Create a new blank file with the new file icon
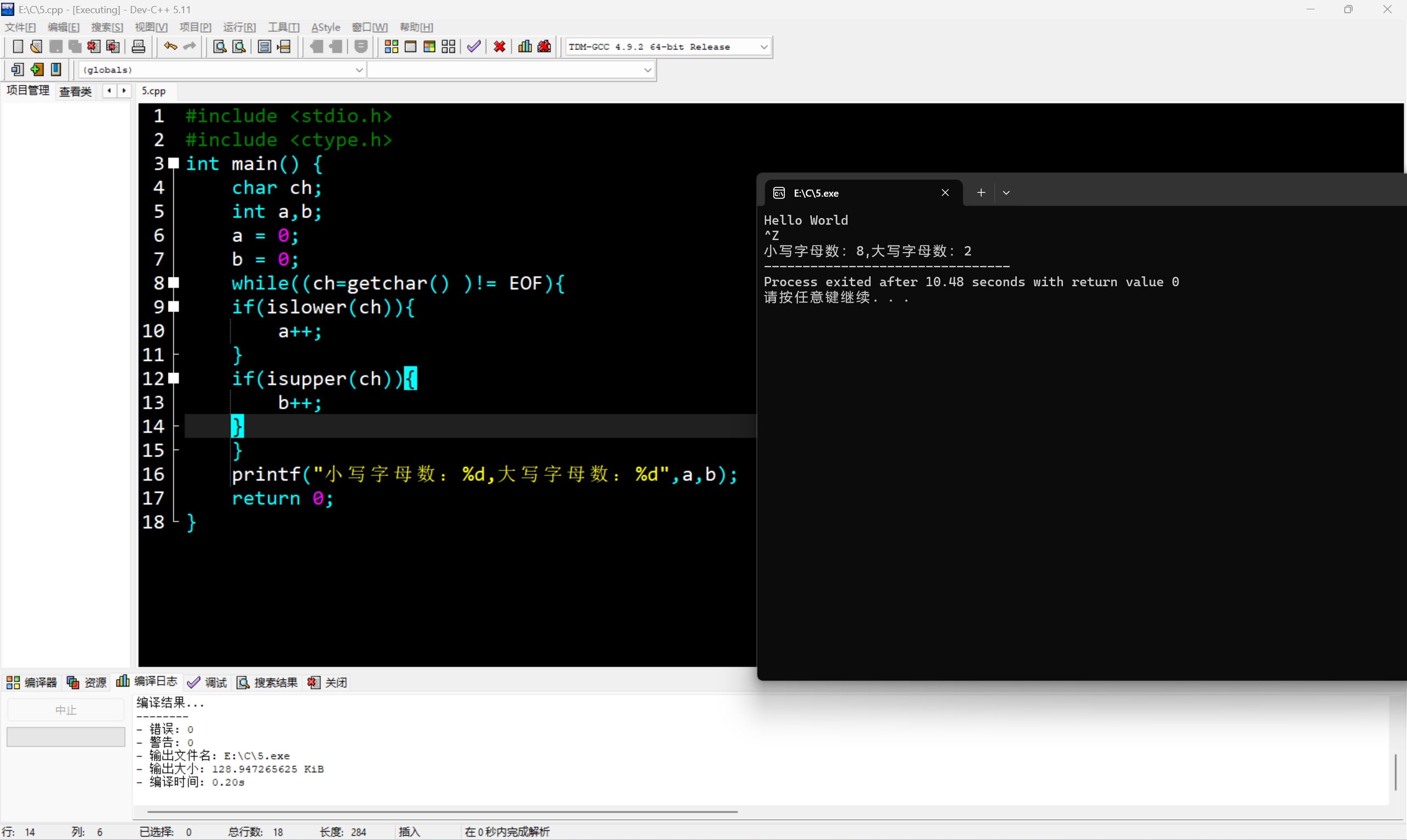Image resolution: width=1407 pixels, height=840 pixels. [18, 46]
